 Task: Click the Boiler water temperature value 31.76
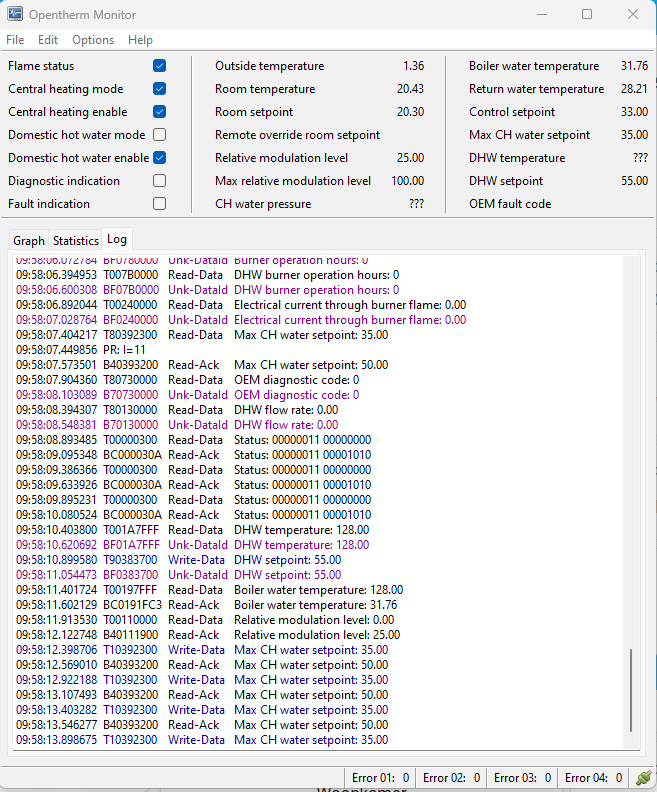pos(634,66)
